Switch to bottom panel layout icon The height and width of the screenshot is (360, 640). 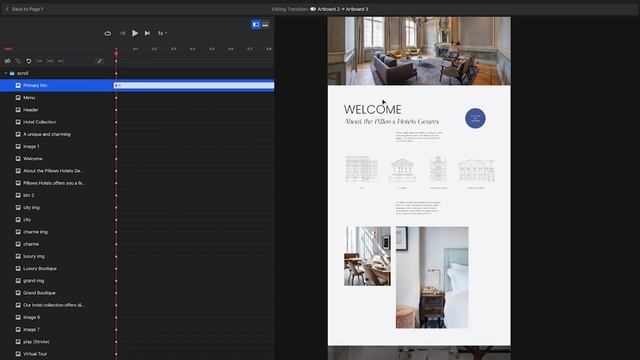(x=265, y=24)
